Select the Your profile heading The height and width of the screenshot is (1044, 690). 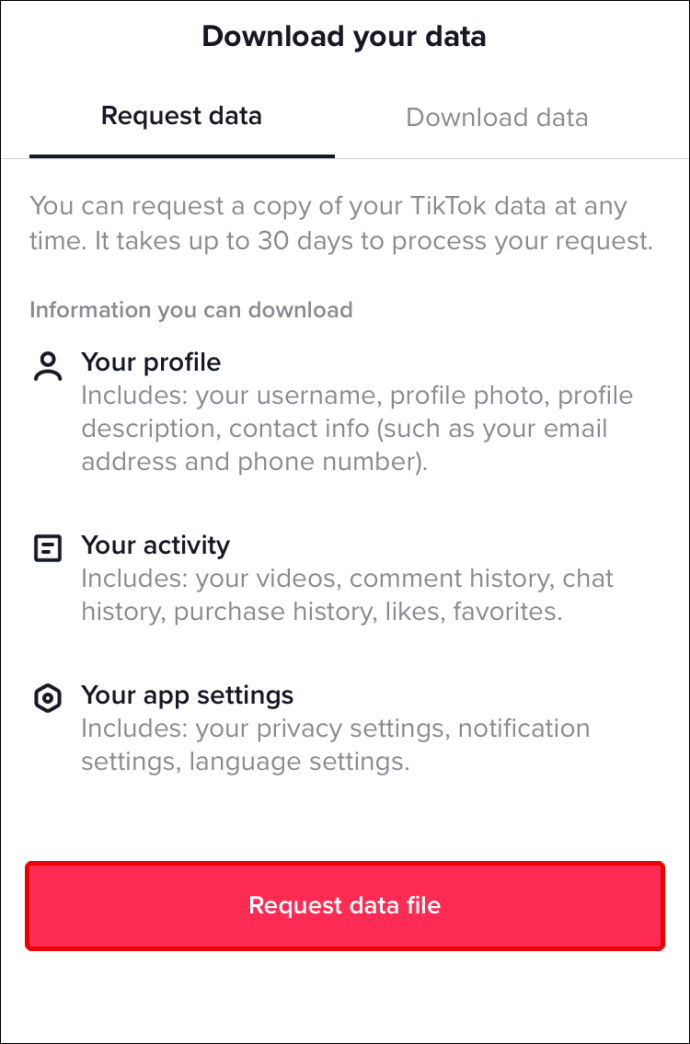(x=151, y=362)
